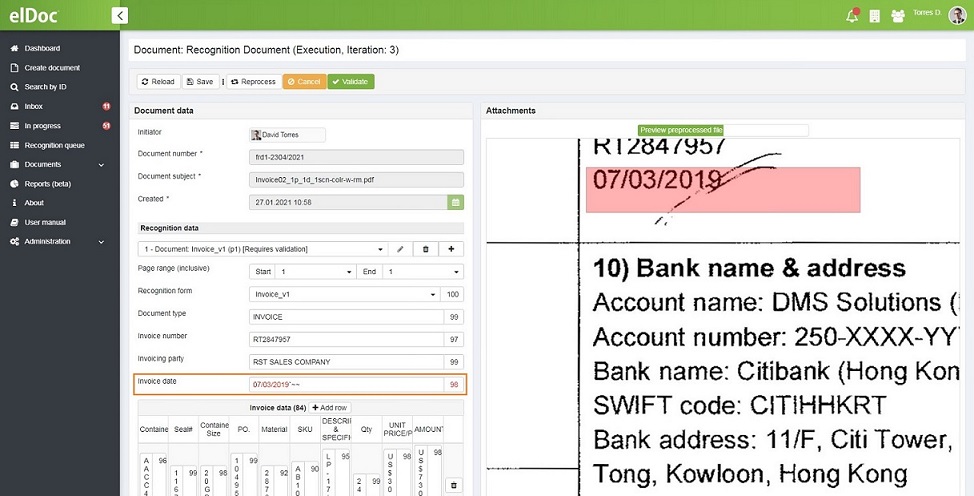This screenshot has width=974, height=496.
Task: Open the users group icon
Action: pos(898,17)
